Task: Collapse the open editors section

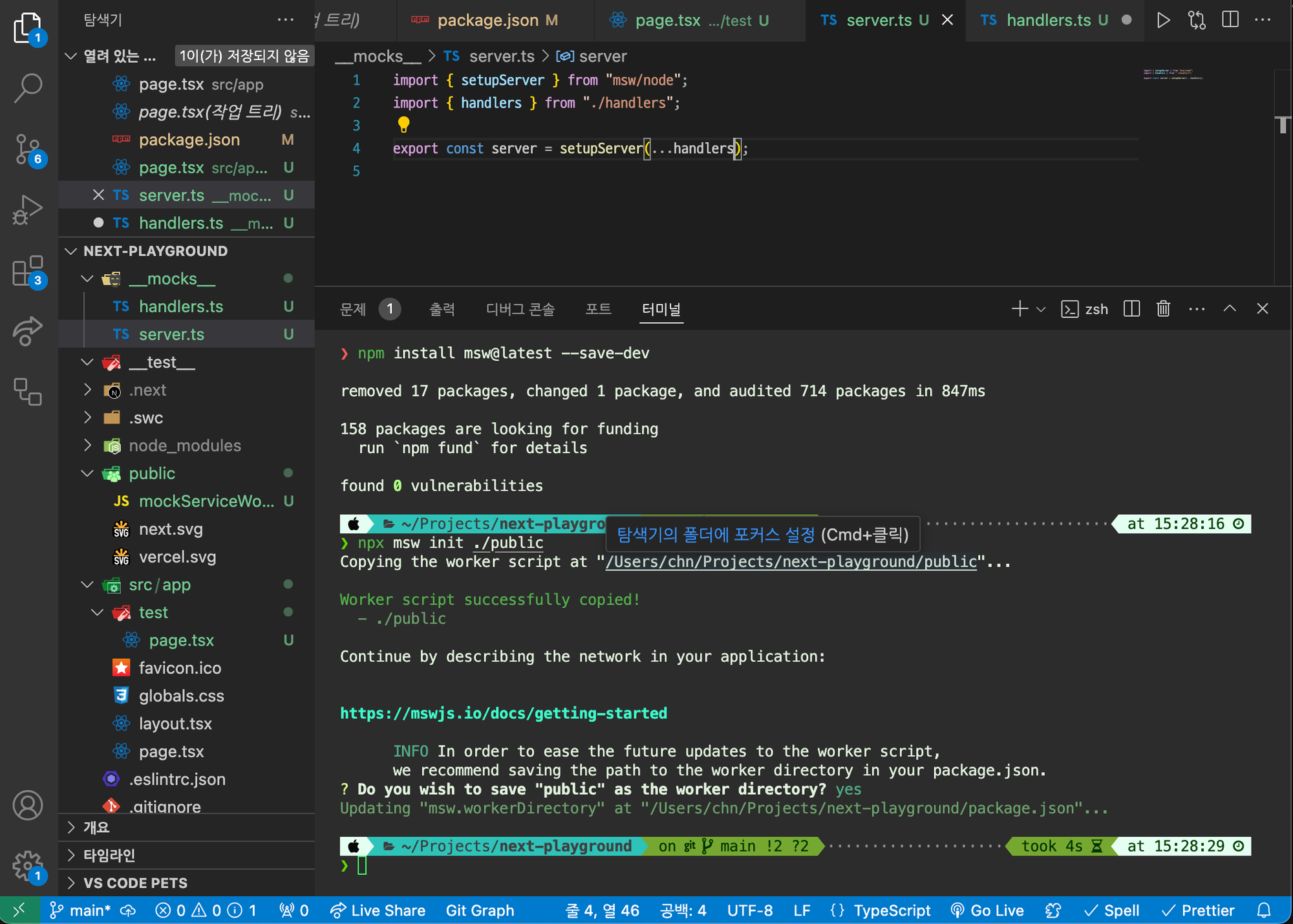Action: coord(71,56)
